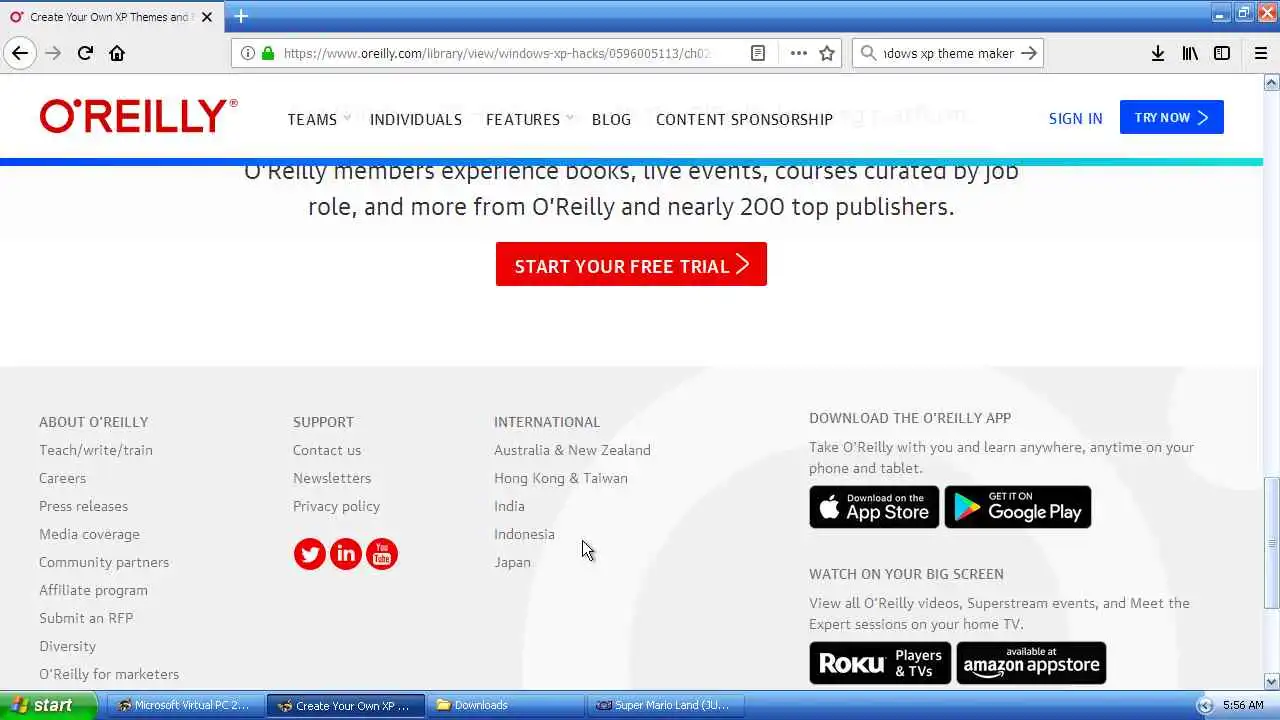Open the Diversity link
This screenshot has width=1280, height=720.
(x=67, y=646)
